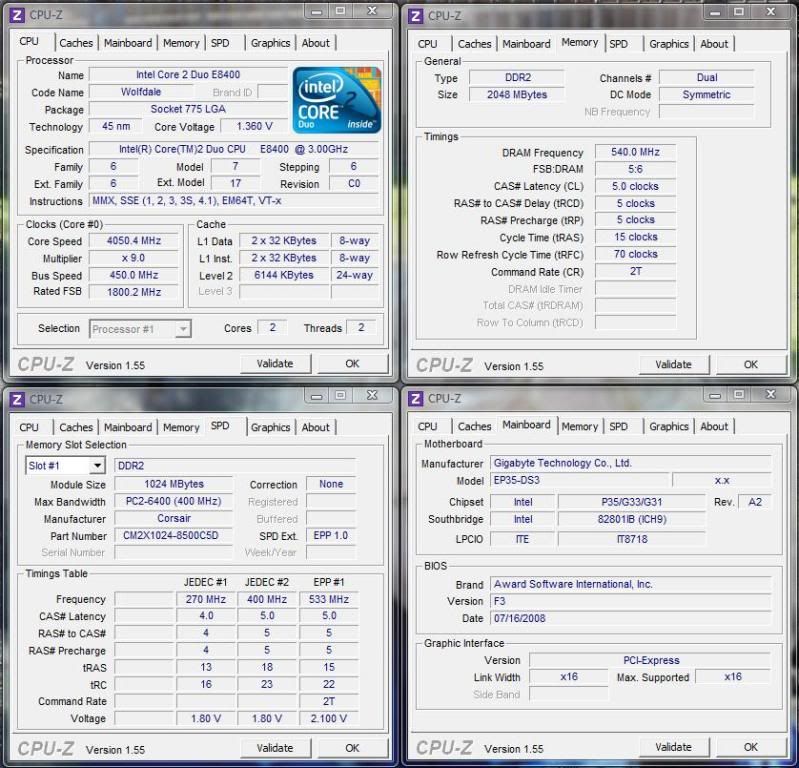Click the Max Bandwidth value PC2-6400 (400 MHz)
799x768 pixels.
point(174,501)
